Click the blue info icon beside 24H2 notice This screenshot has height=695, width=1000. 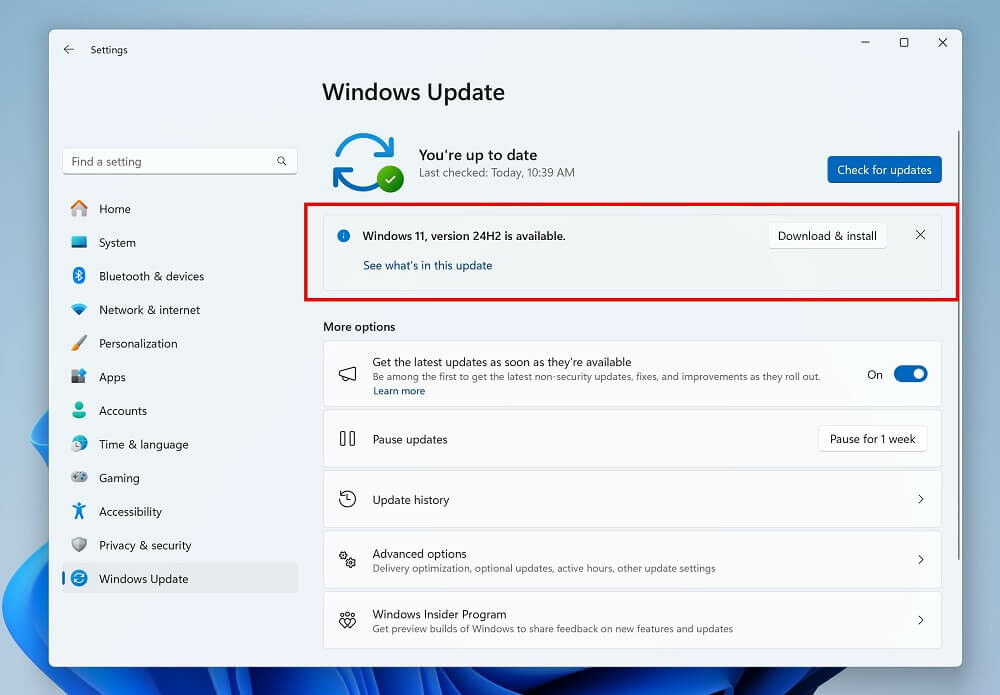click(x=343, y=236)
